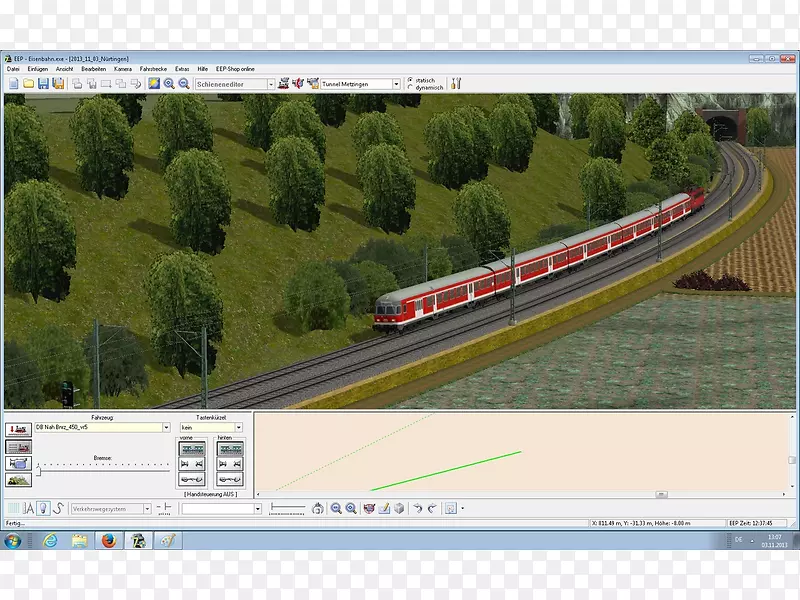Click the wrench and screwdriver settings icon
This screenshot has height=600, width=800.
[x=455, y=84]
